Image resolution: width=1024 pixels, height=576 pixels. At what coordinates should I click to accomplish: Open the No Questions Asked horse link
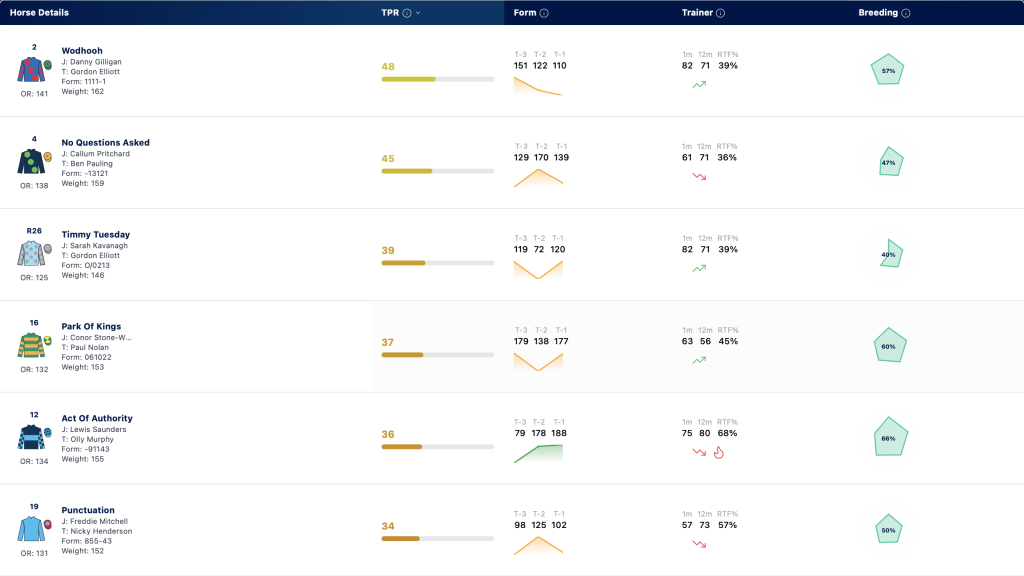[x=105, y=142]
